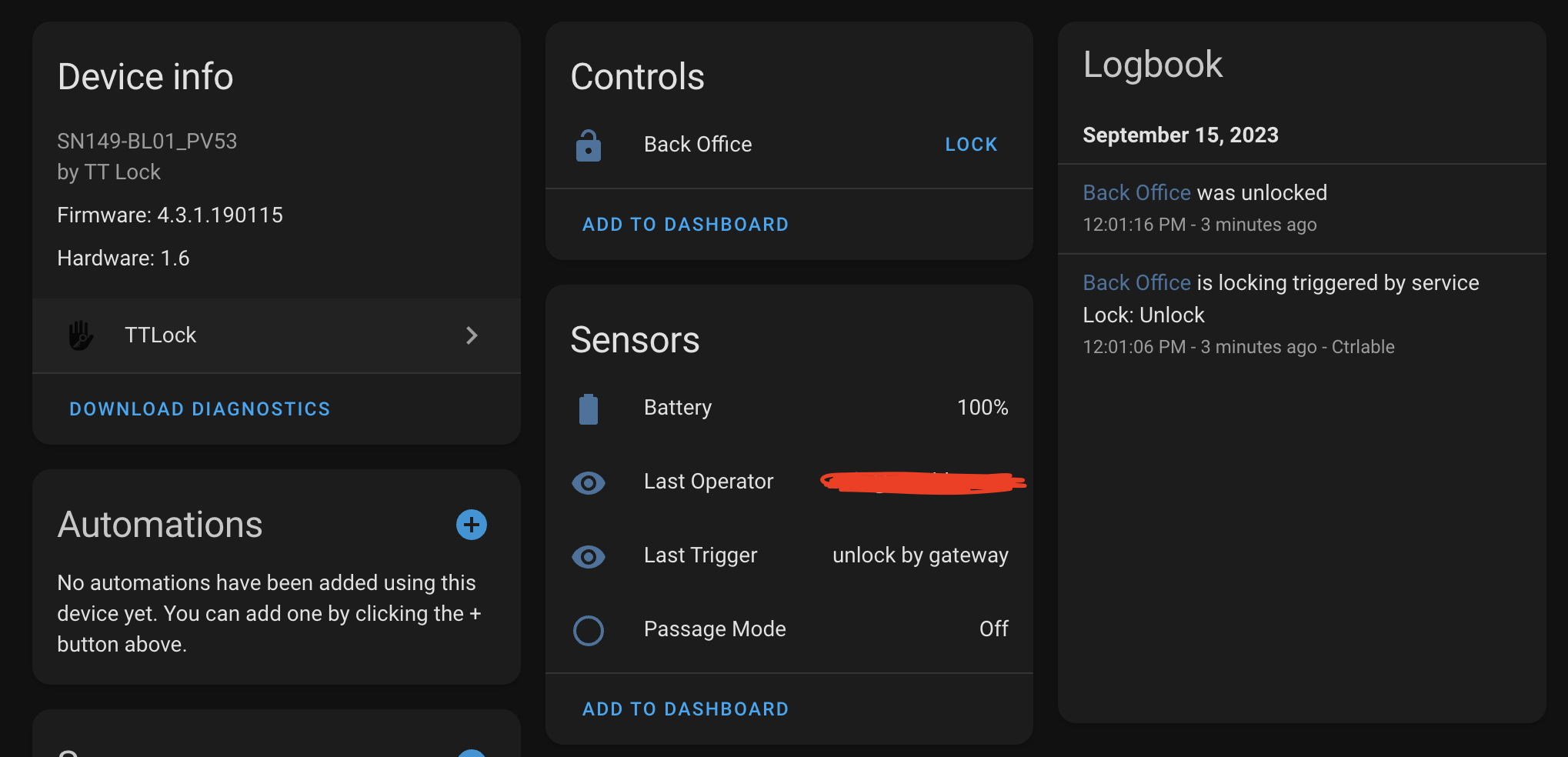Screen dimensions: 1568x757
Task: Open the add automation plus button
Action: click(471, 525)
